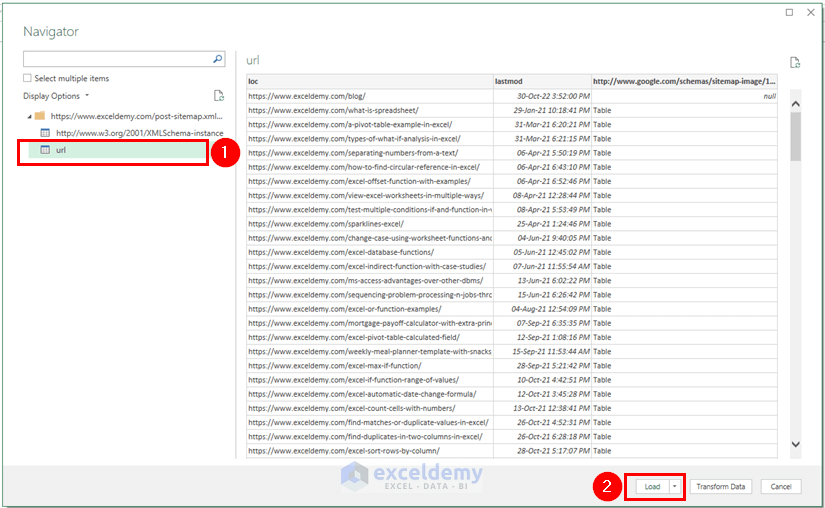The width and height of the screenshot is (825, 508).
Task: Click the 28-Oct-21 5:17:07 PM date cell
Action: click(x=542, y=451)
